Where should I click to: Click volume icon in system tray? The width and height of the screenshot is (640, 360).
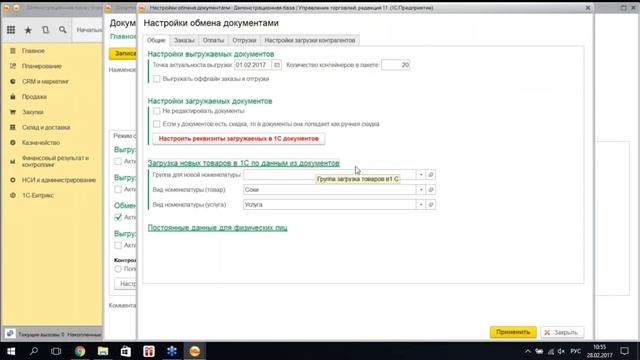pos(562,351)
